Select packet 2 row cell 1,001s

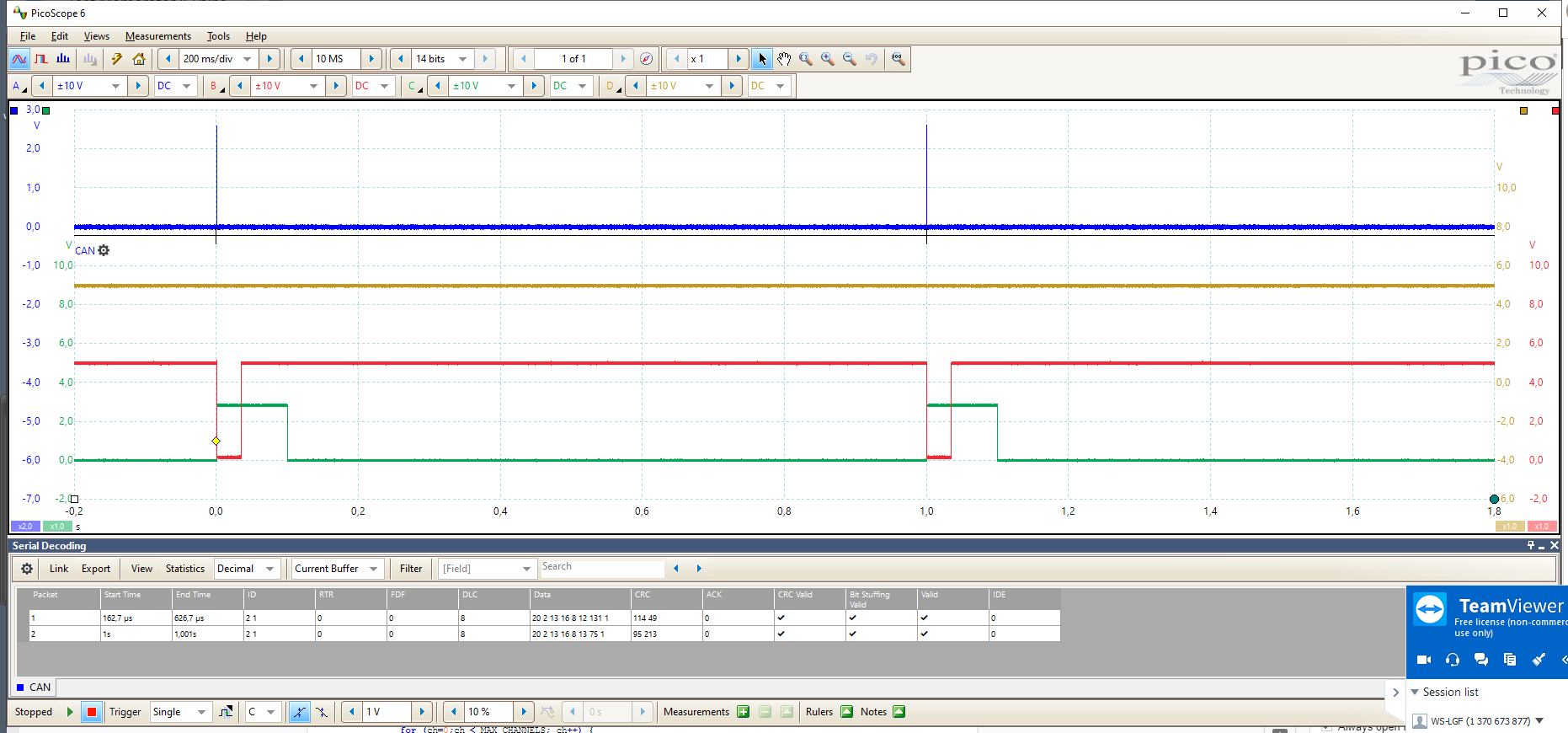tap(207, 634)
